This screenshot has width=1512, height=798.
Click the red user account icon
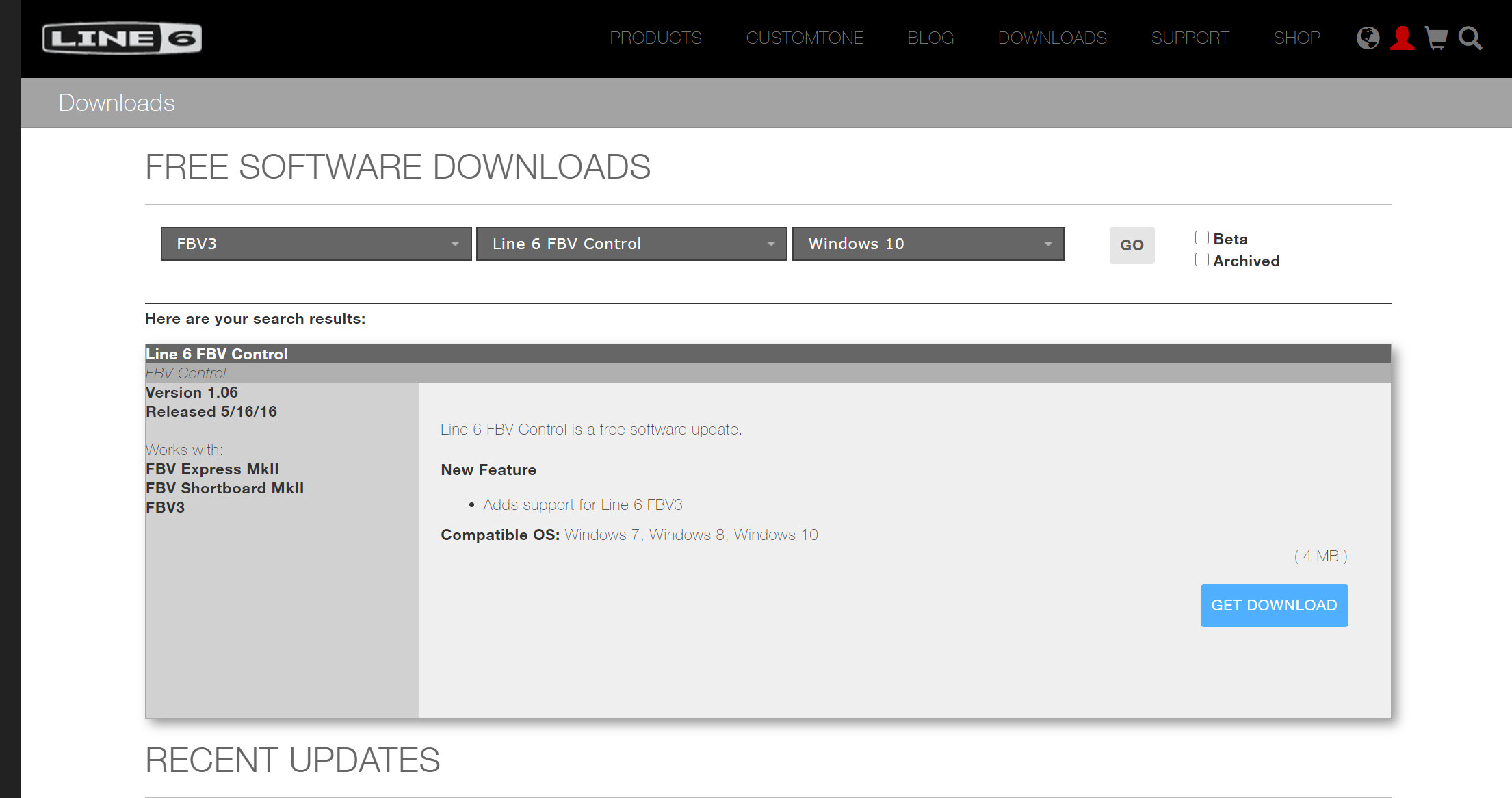1402,38
